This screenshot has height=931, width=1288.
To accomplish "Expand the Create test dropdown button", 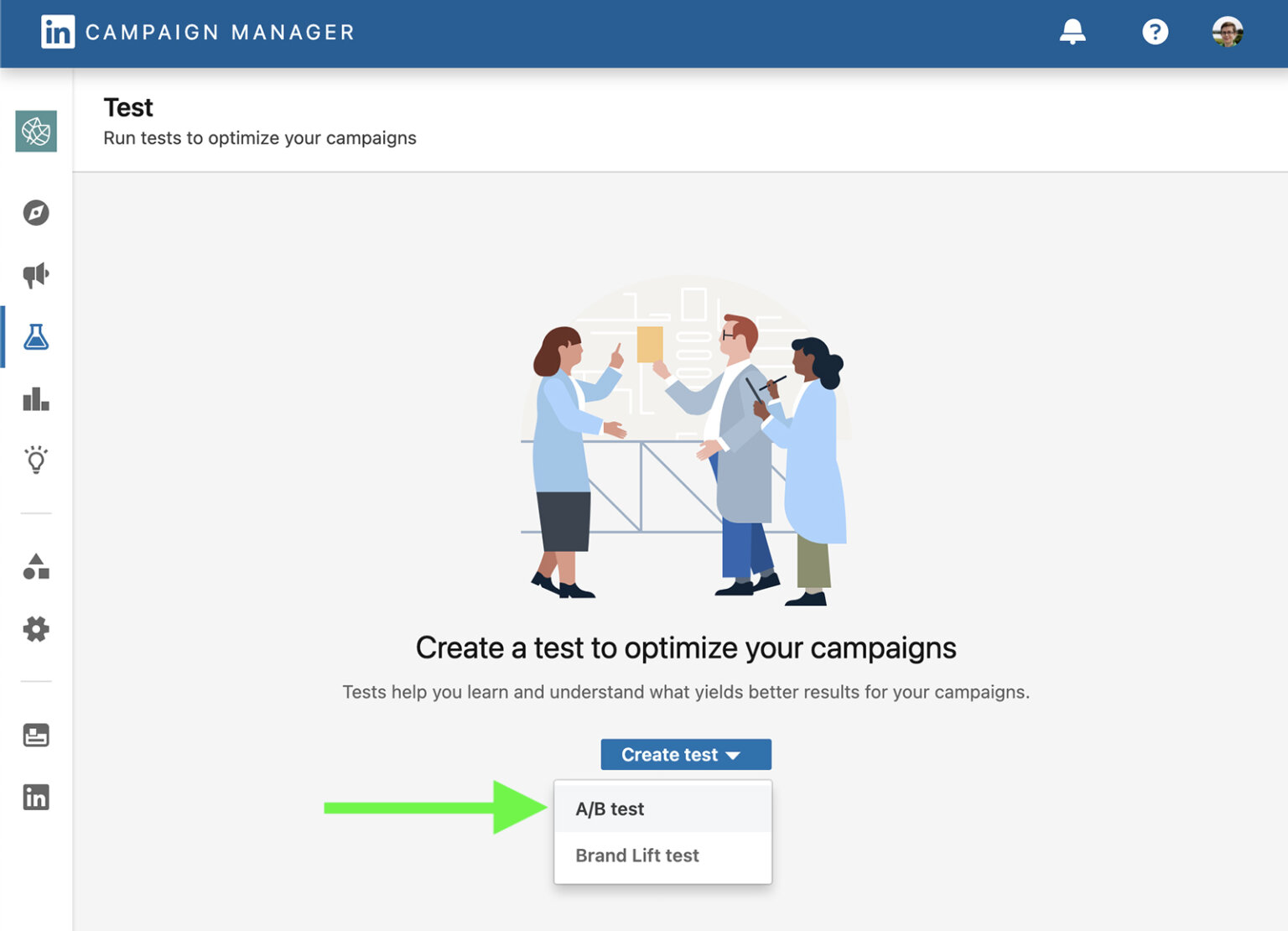I will coord(686,754).
